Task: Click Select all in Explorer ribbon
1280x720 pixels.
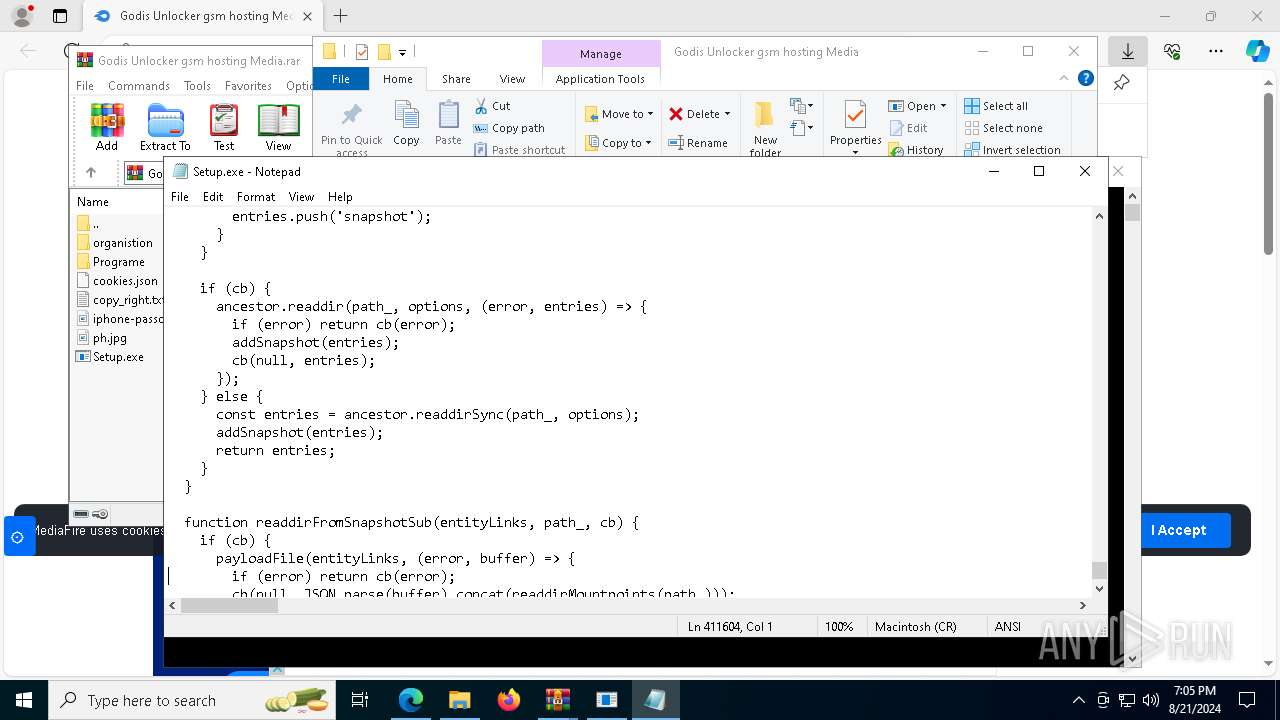Action: coord(996,106)
